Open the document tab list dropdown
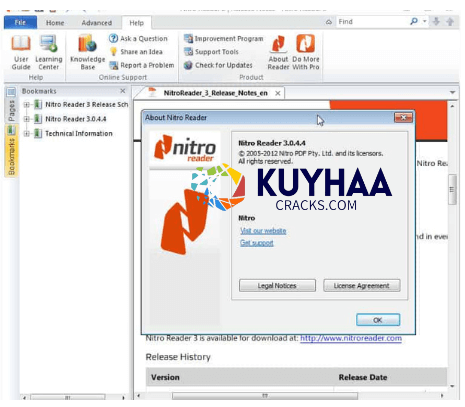Screen dimensions: 465x407 coord(452,92)
